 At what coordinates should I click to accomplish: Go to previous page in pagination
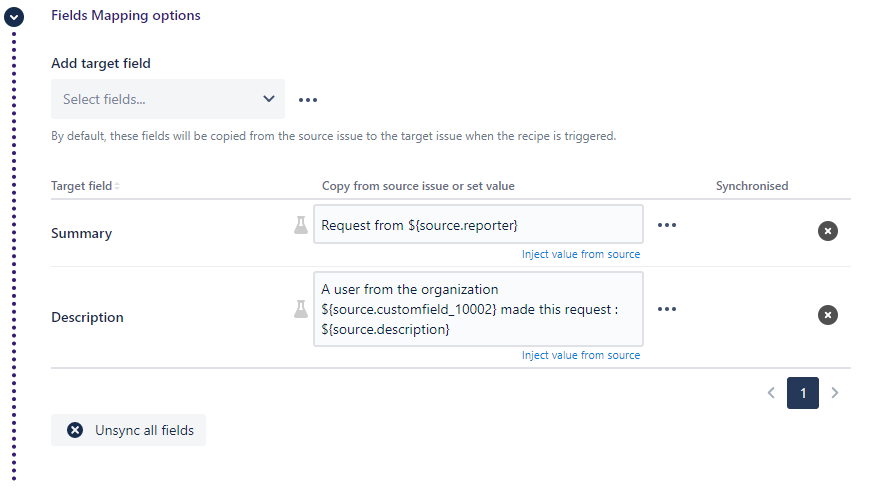(x=771, y=393)
